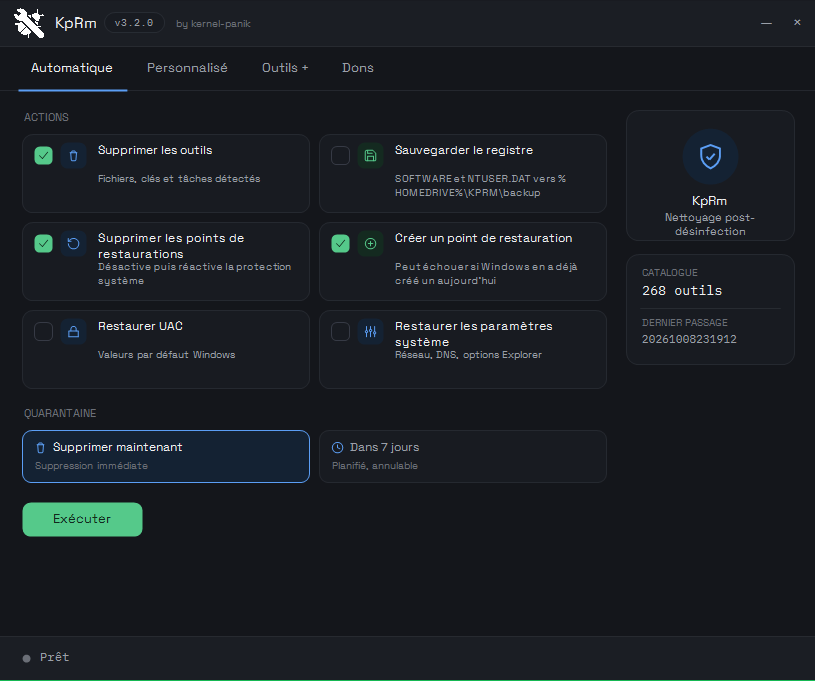Viewport: 815px width, 681px height.
Task: Click the 'by kernel-panik' author text
Action: pos(213,24)
